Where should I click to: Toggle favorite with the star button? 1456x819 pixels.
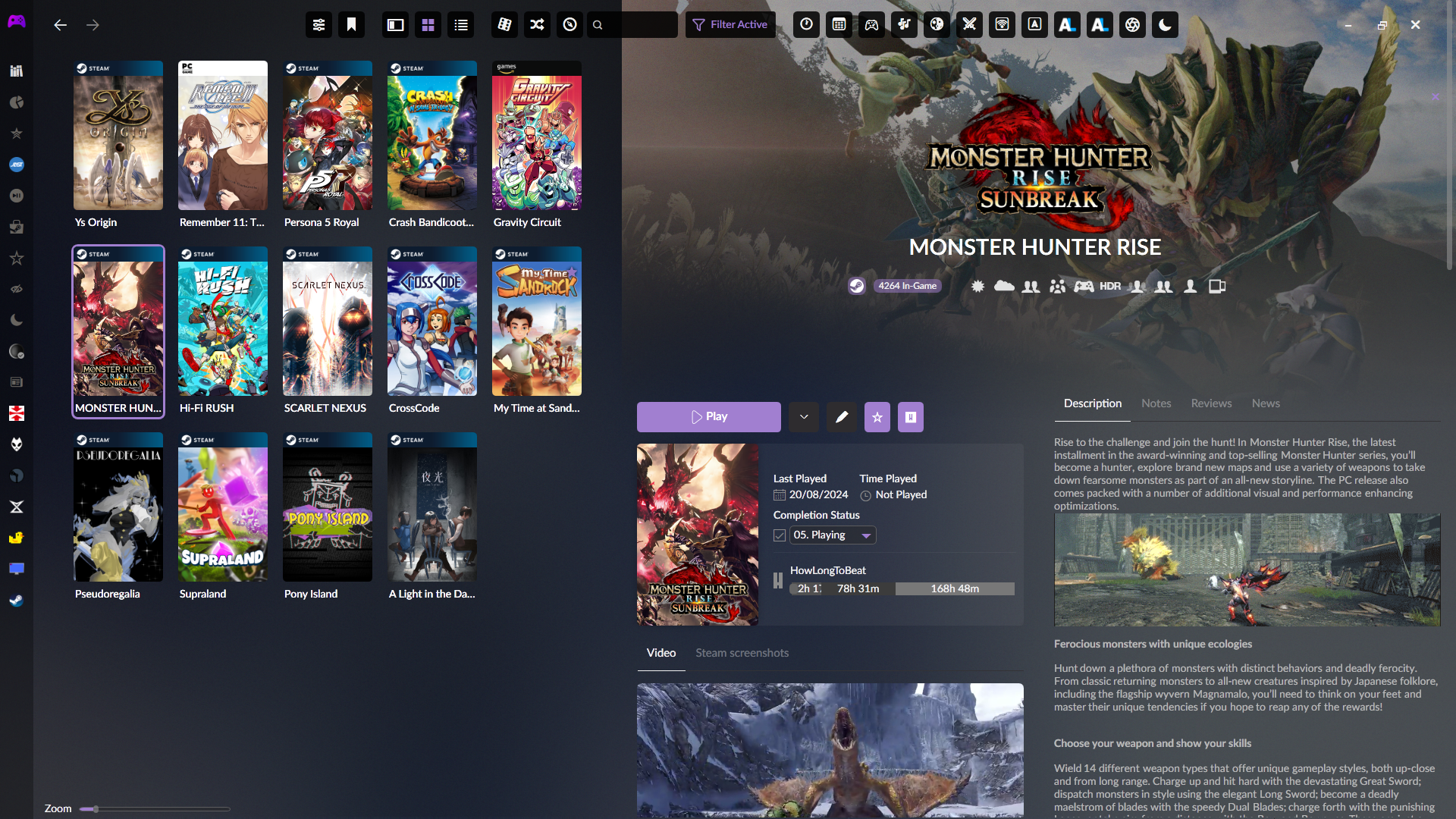click(877, 417)
